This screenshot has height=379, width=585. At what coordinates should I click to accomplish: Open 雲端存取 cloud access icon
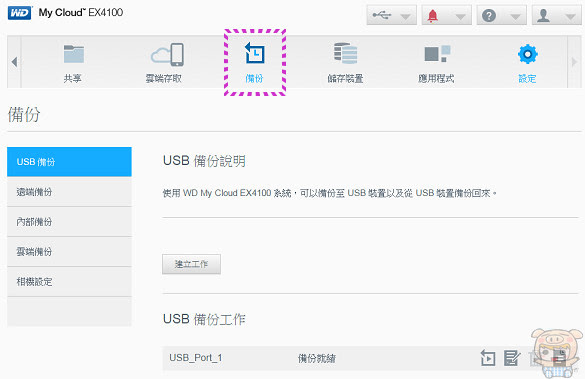[168, 54]
